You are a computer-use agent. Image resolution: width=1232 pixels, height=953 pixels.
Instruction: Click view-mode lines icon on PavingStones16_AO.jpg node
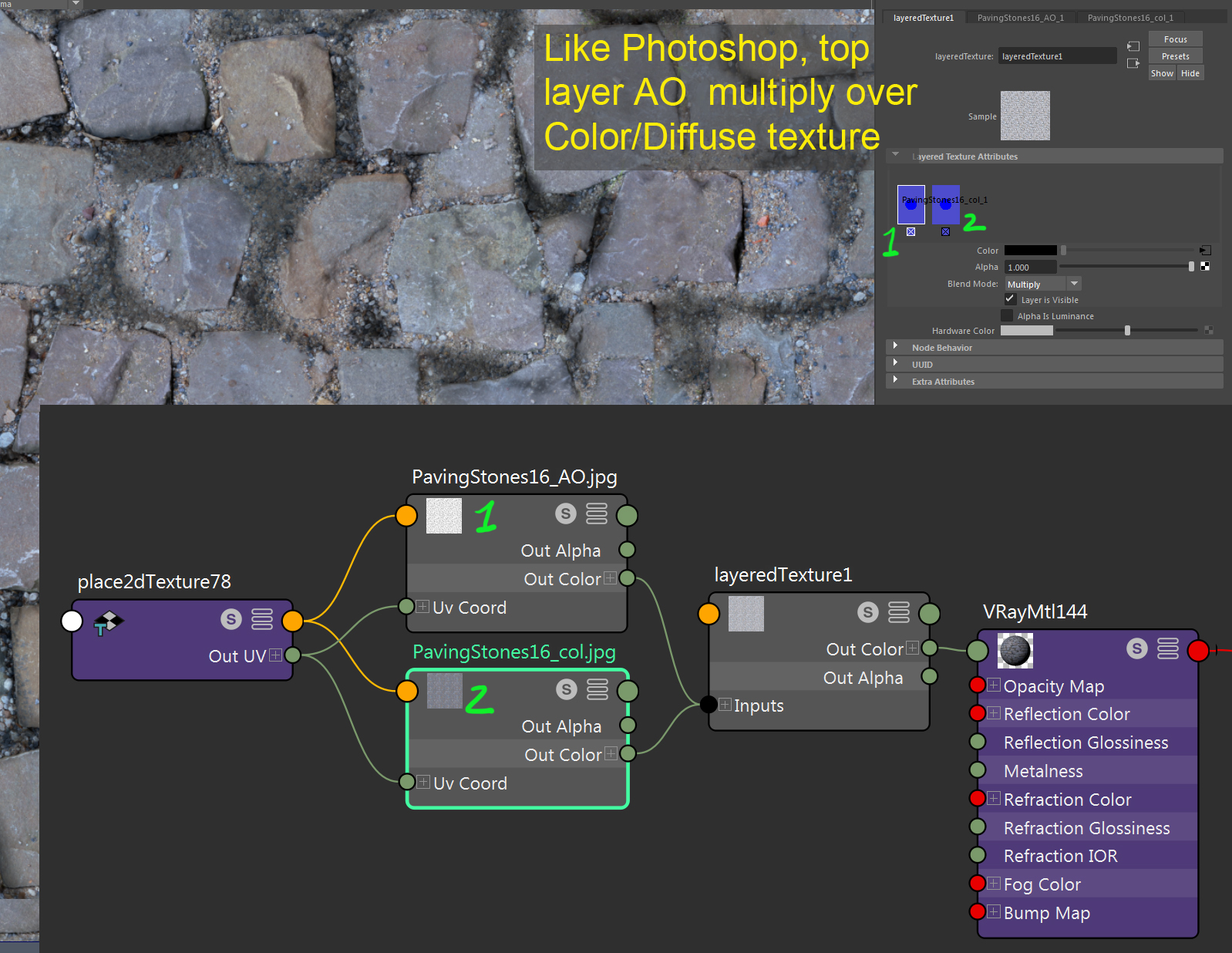597,514
